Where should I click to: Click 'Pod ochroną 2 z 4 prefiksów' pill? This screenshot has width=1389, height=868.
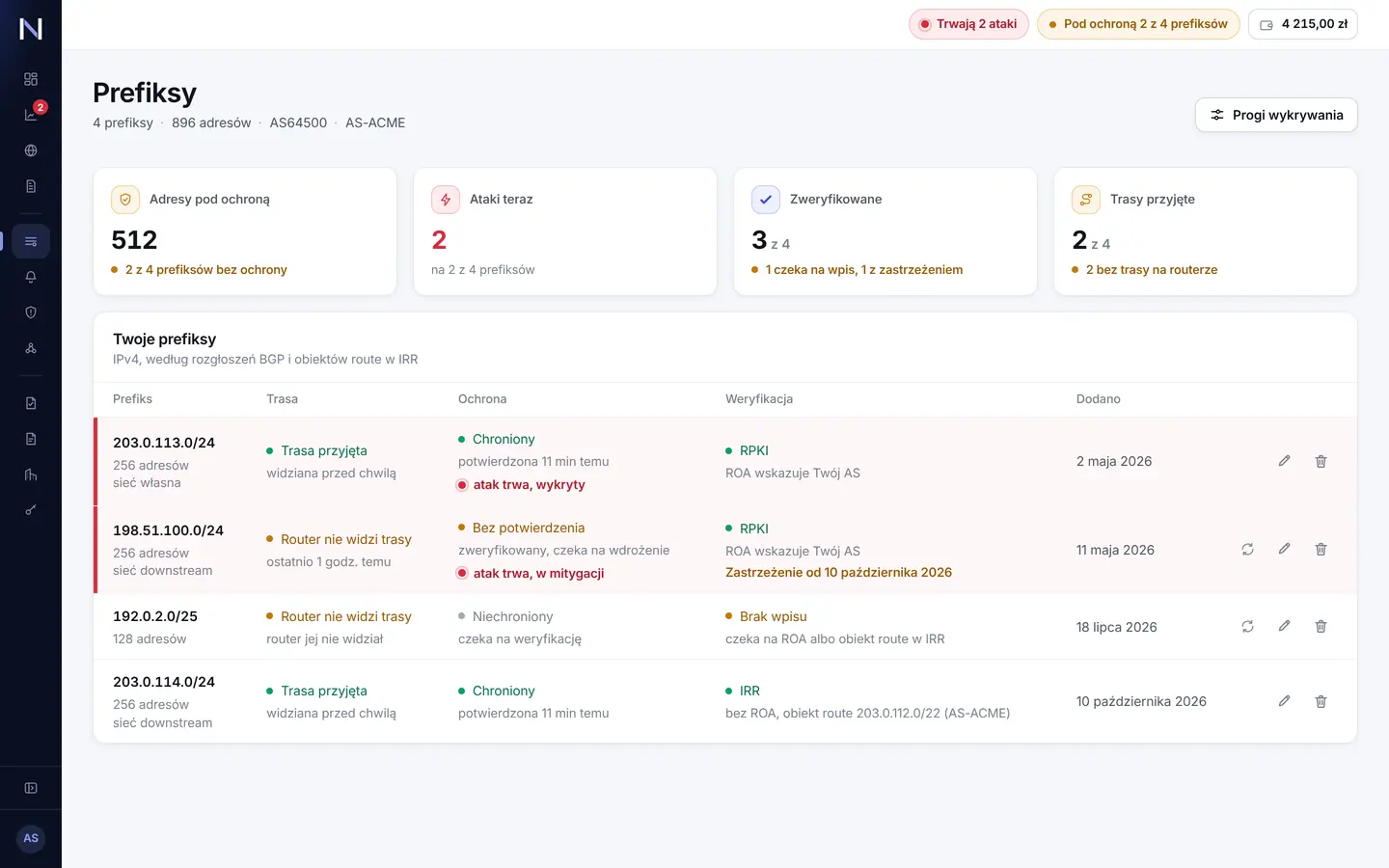point(1138,24)
